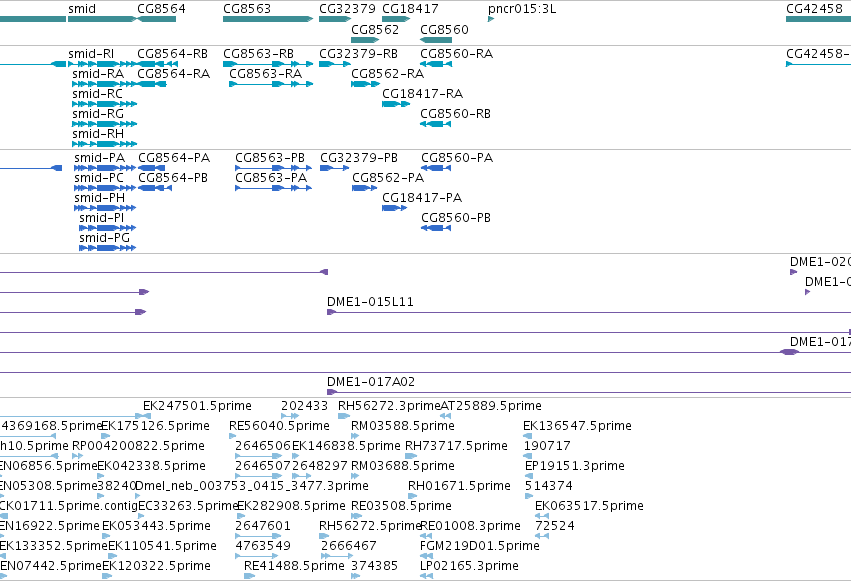This screenshot has height=581, width=851.
Task: Select the CG42458 gene label
Action: pos(814,9)
